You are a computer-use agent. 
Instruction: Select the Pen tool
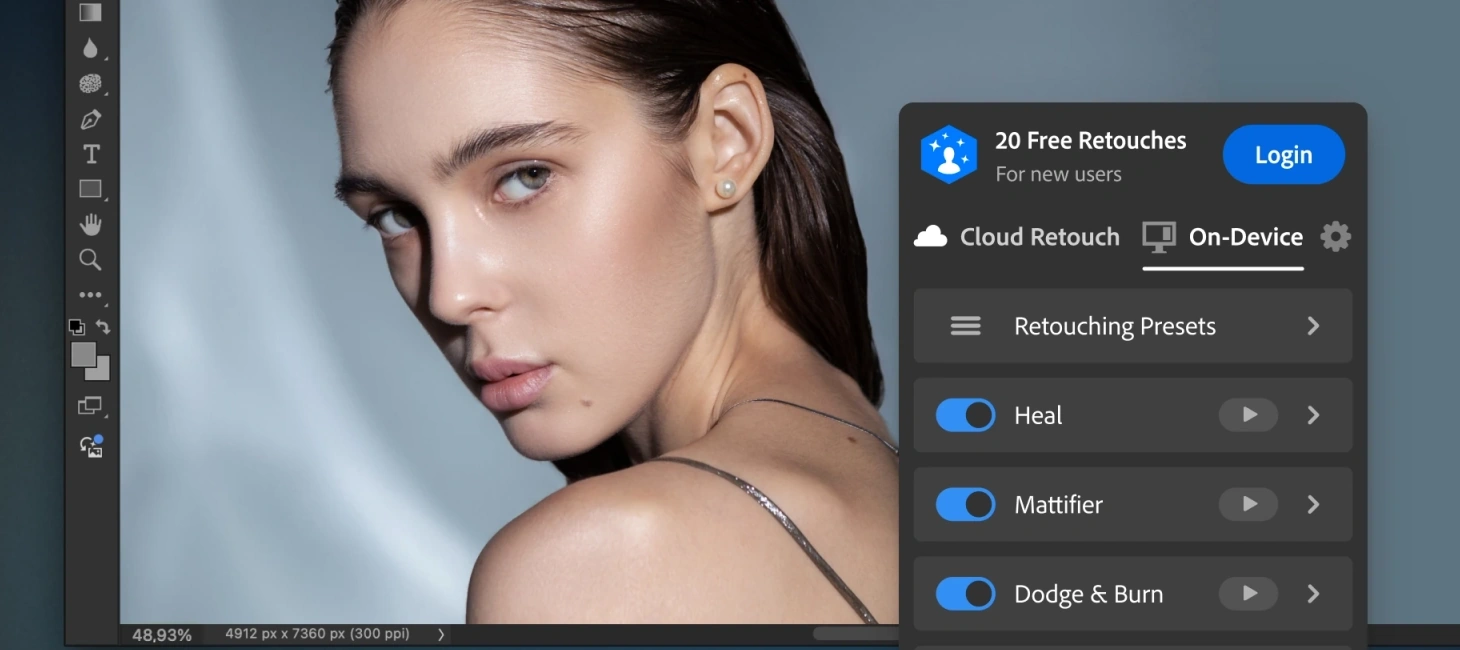coord(91,120)
